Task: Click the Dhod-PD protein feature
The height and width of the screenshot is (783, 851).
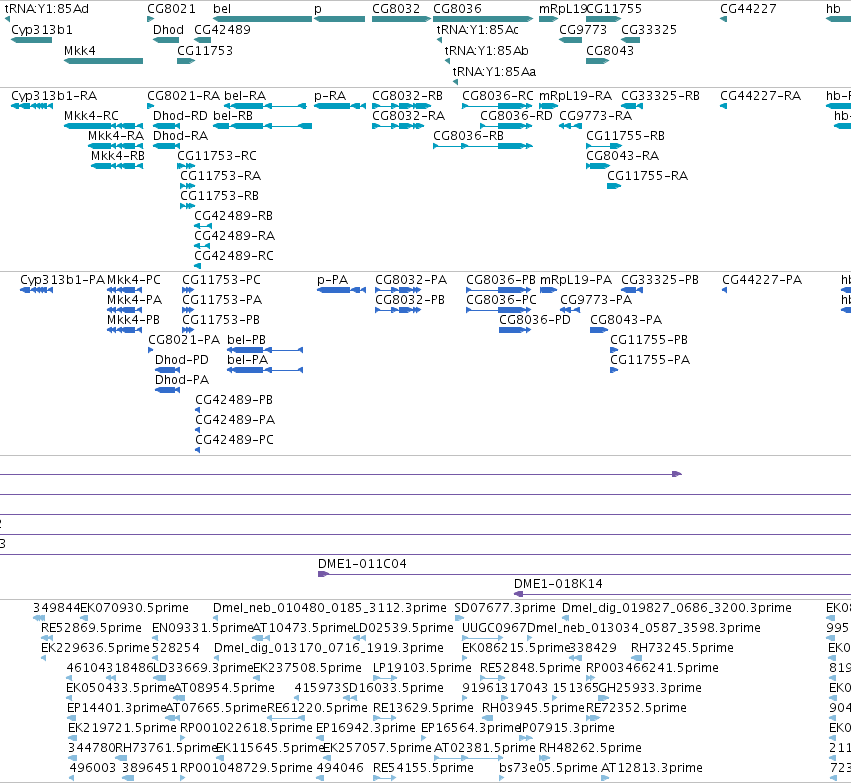Action: pyautogui.click(x=167, y=370)
